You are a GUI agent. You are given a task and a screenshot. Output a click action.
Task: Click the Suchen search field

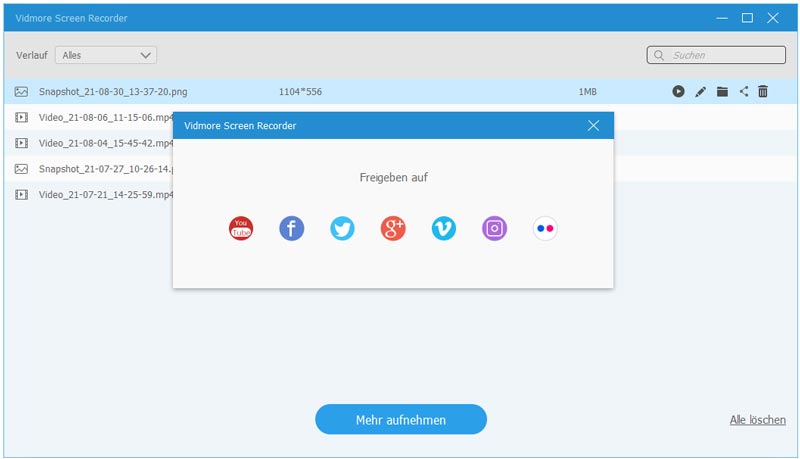click(715, 55)
